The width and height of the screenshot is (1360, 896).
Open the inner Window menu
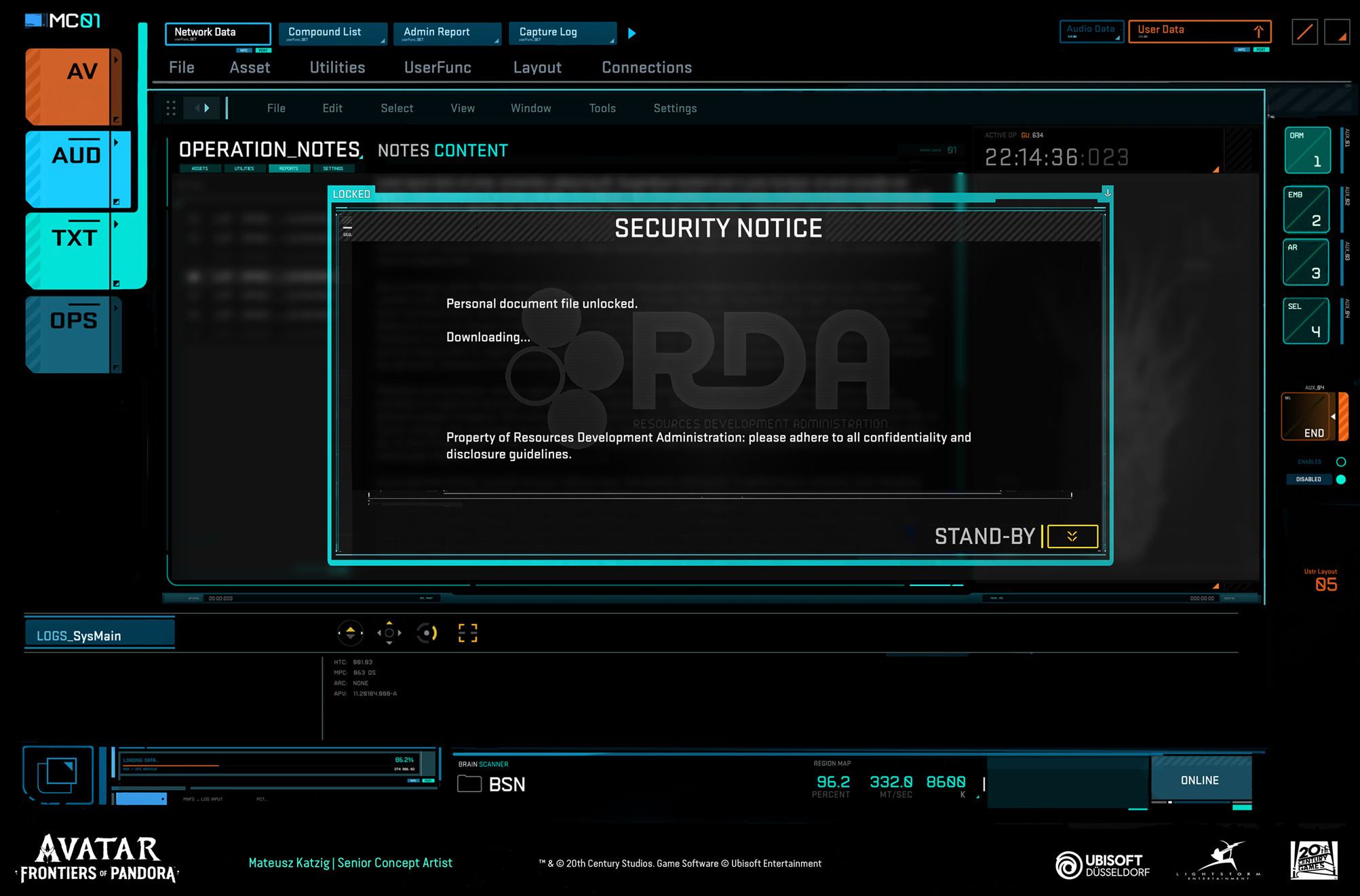530,109
